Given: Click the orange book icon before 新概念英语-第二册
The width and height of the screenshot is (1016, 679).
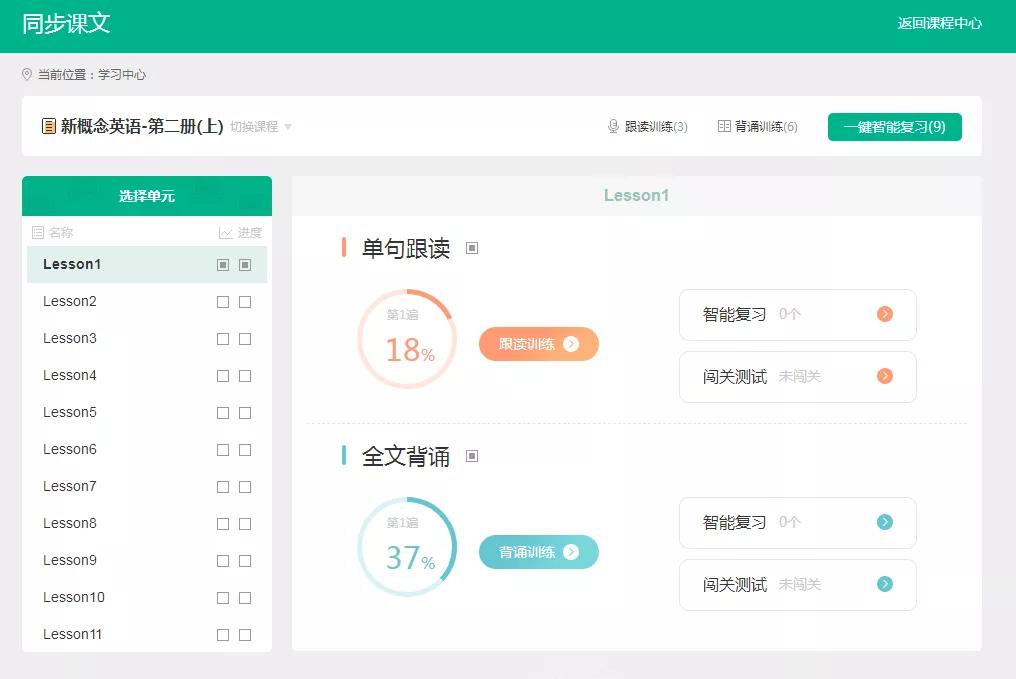Looking at the screenshot, I should point(47,126).
